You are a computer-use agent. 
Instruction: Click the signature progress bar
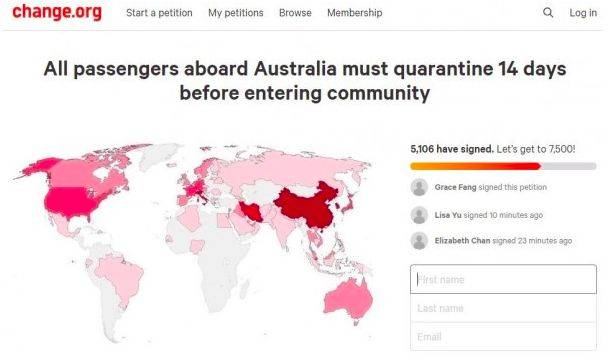(x=503, y=166)
